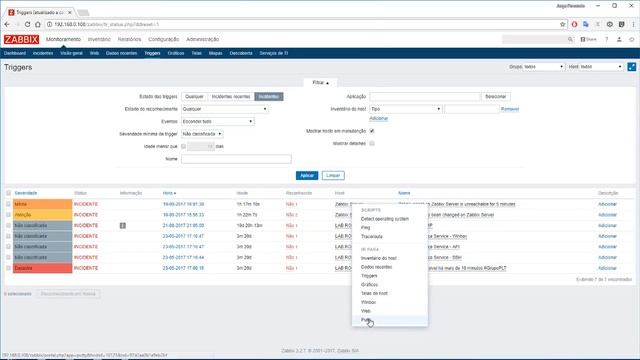This screenshot has width=640, height=360.
Task: Open the Inventário do host Tipo dropdown
Action: coord(406,109)
